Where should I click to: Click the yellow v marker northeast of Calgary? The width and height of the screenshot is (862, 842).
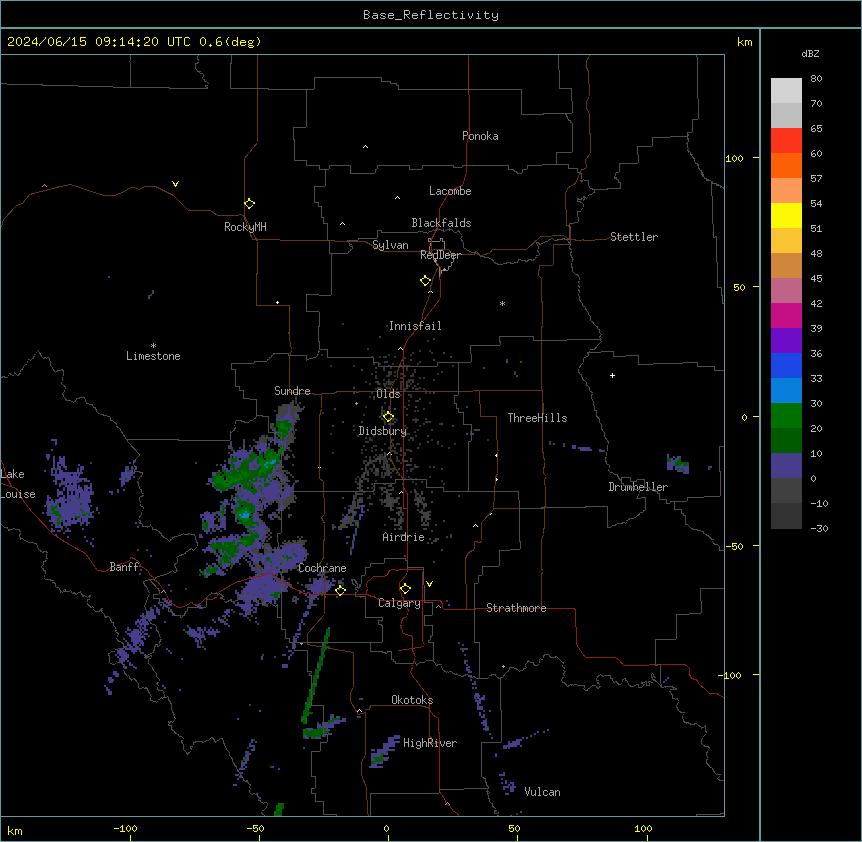coord(429,584)
